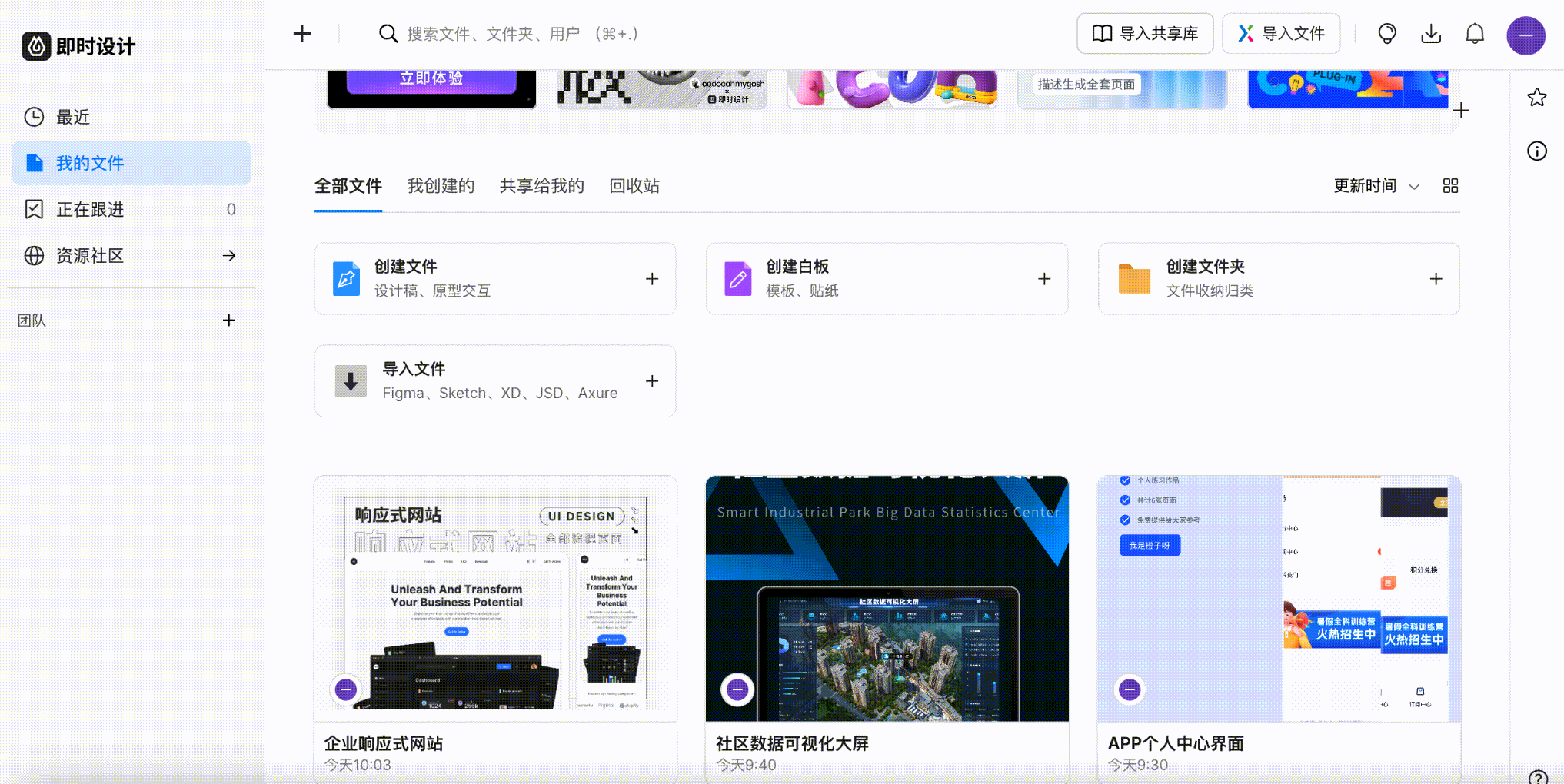The height and width of the screenshot is (784, 1564).
Task: Click the purple user avatar
Action: [1526, 35]
